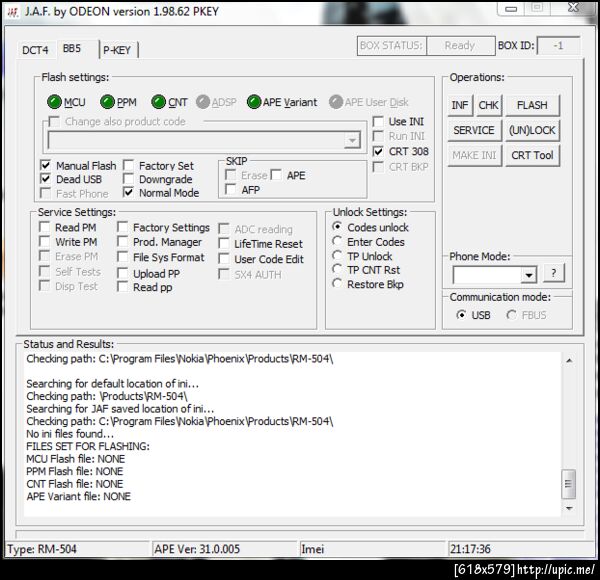Switch to the P-KEY tab

tap(117, 50)
